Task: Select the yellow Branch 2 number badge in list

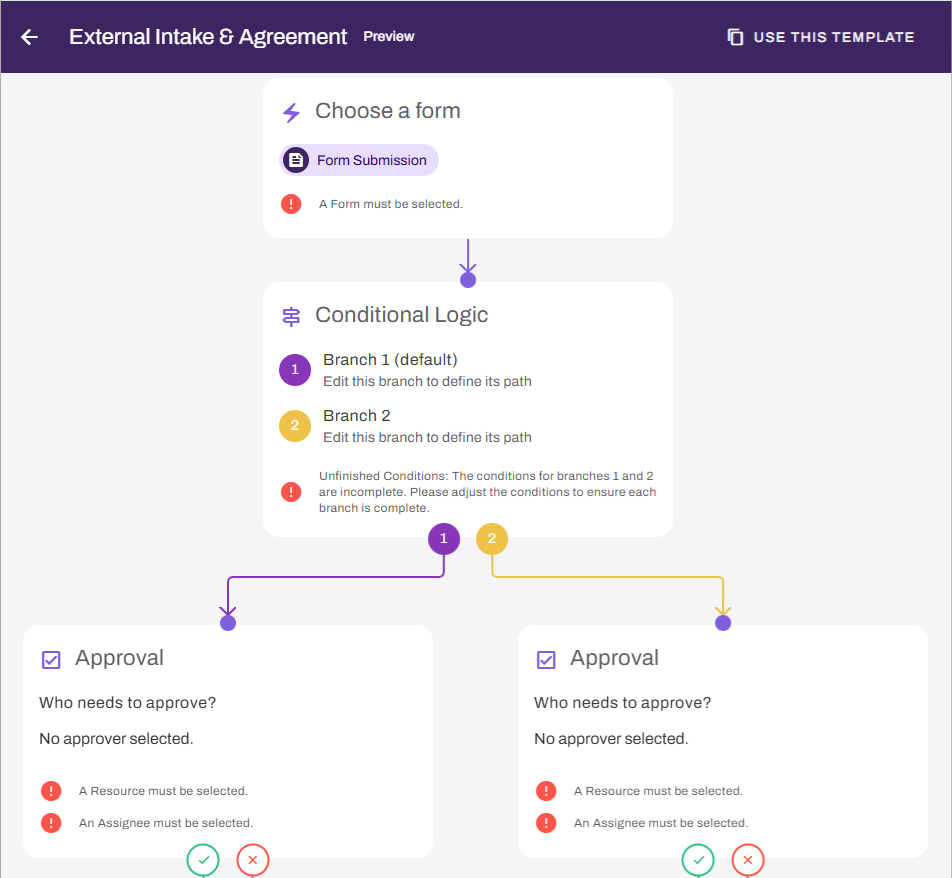Action: [295, 426]
